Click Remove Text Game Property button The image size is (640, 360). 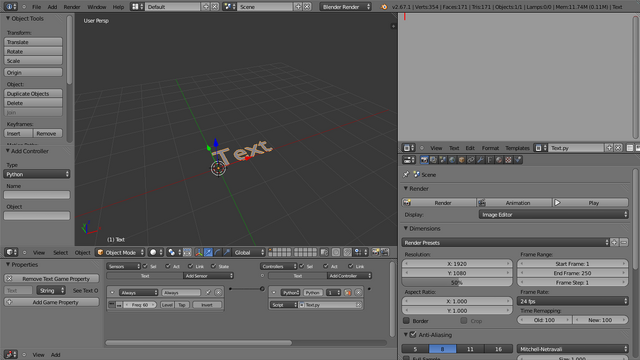pos(51,278)
